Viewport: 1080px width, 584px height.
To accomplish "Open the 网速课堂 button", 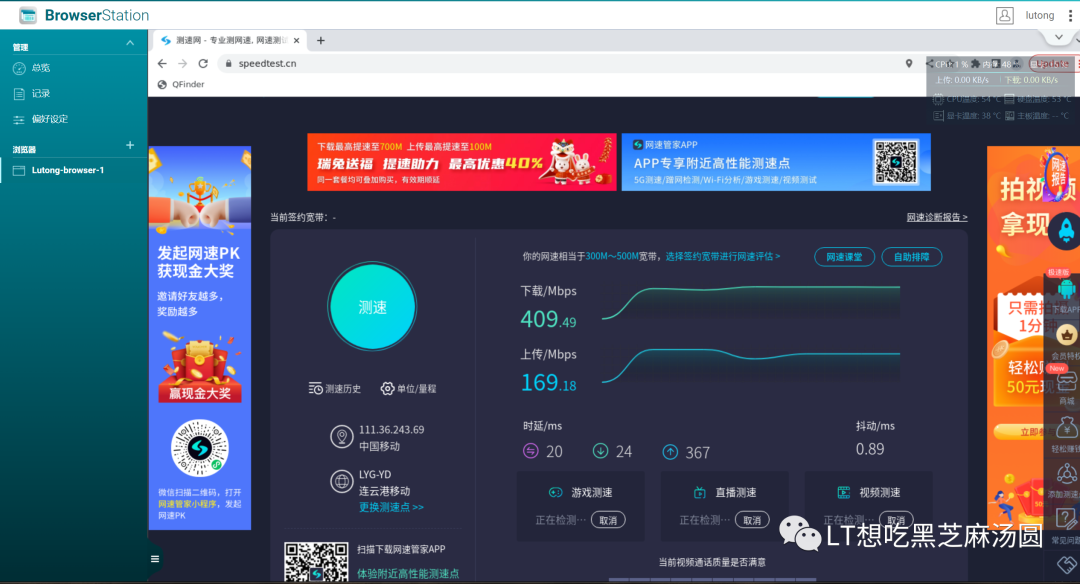I will tap(844, 257).
